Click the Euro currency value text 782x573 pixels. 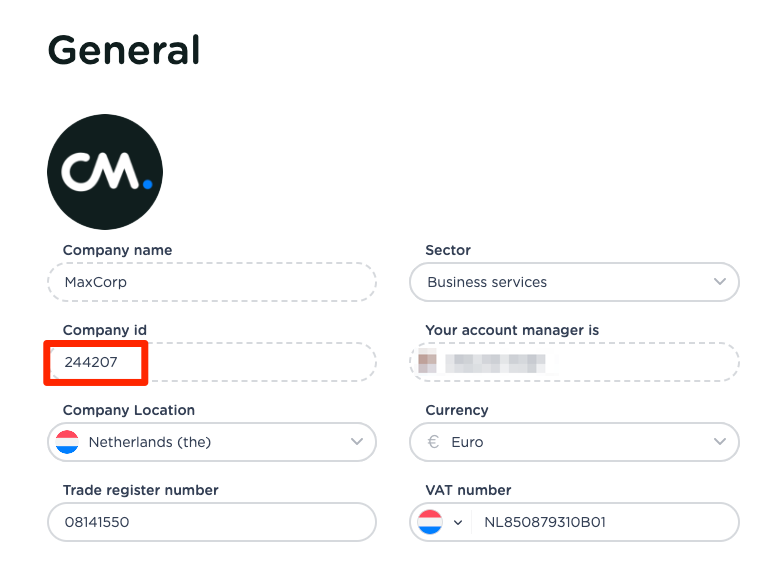pos(467,442)
